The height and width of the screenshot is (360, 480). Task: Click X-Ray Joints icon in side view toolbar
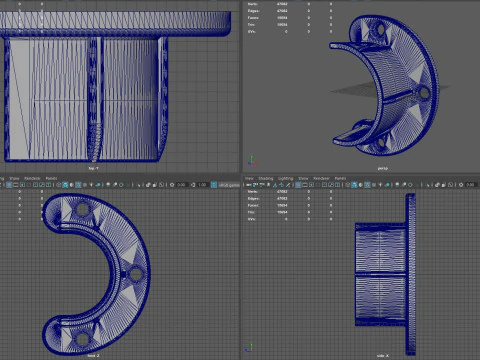click(450, 185)
